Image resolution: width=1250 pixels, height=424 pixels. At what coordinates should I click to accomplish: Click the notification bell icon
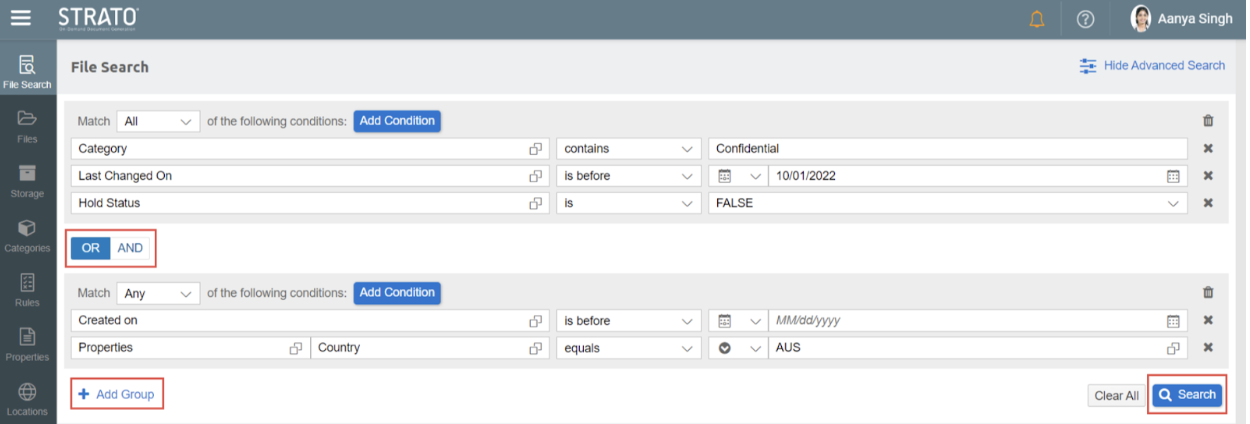point(1037,19)
